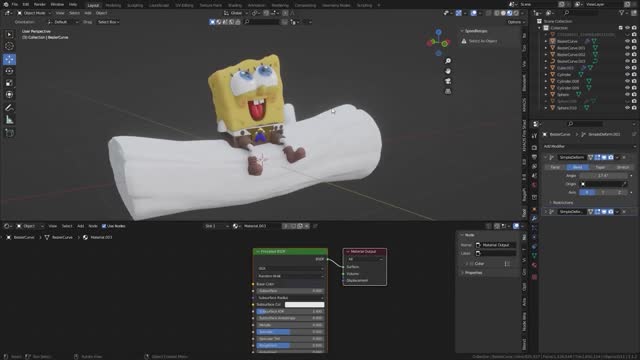Image resolution: width=640 pixels, height=360 pixels.
Task: Switch to the Modeling workspace tab
Action: tap(113, 5)
